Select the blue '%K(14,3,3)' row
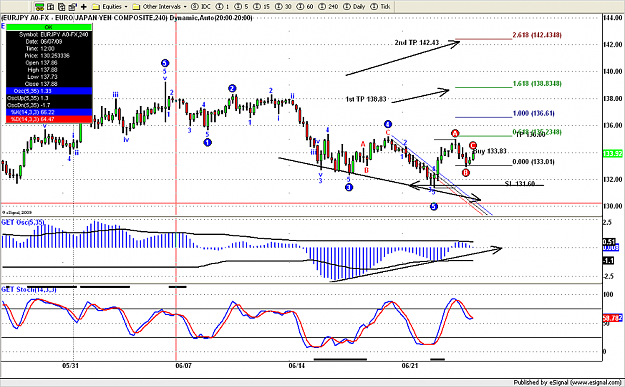Viewport: 625px width, 387px height. tap(49, 112)
